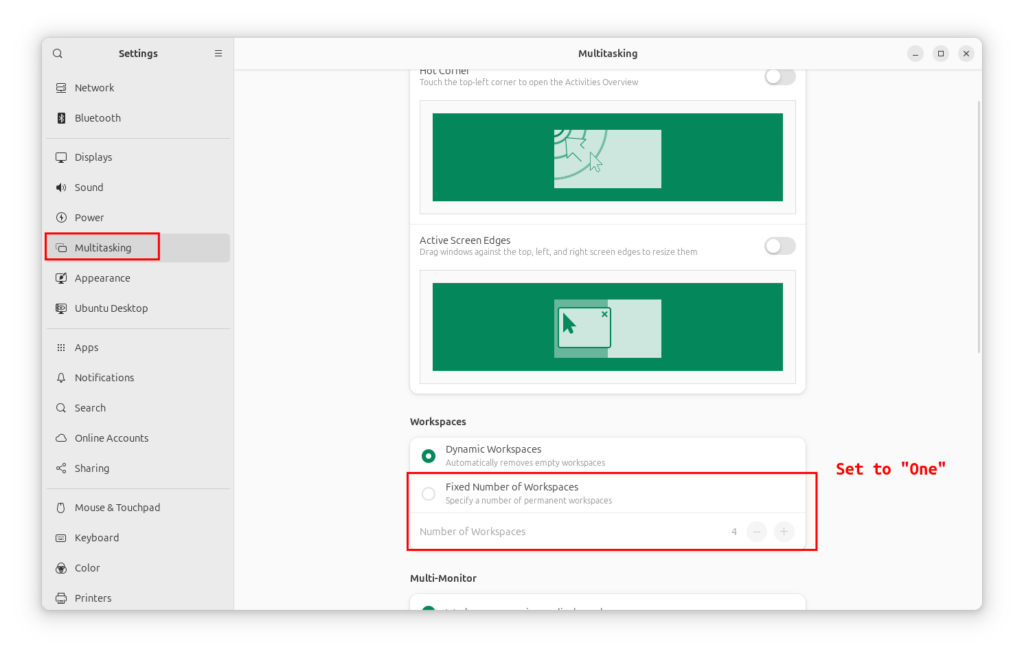Click the Printers icon in sidebar
This screenshot has width=1024, height=656.
click(61, 598)
